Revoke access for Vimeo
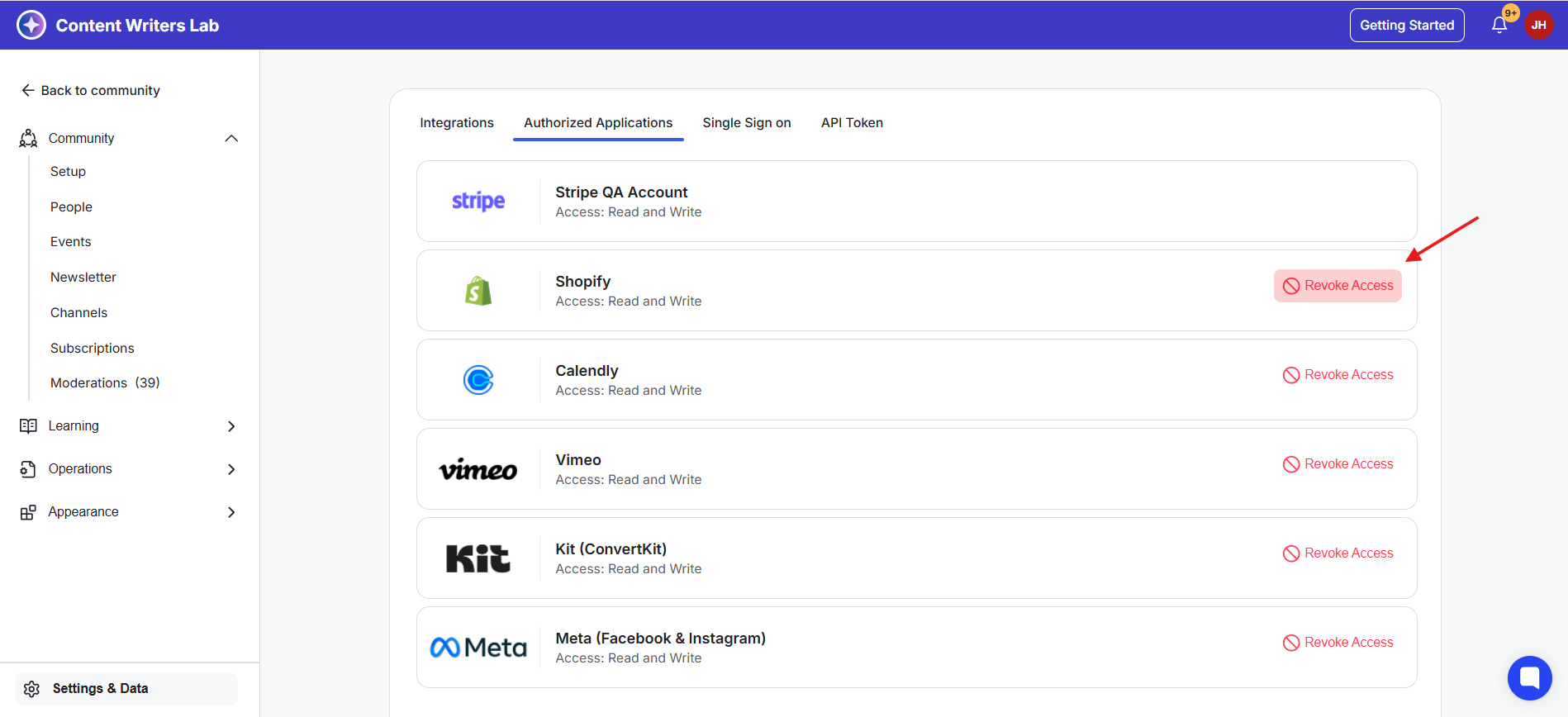This screenshot has width=1568, height=717. [x=1338, y=464]
